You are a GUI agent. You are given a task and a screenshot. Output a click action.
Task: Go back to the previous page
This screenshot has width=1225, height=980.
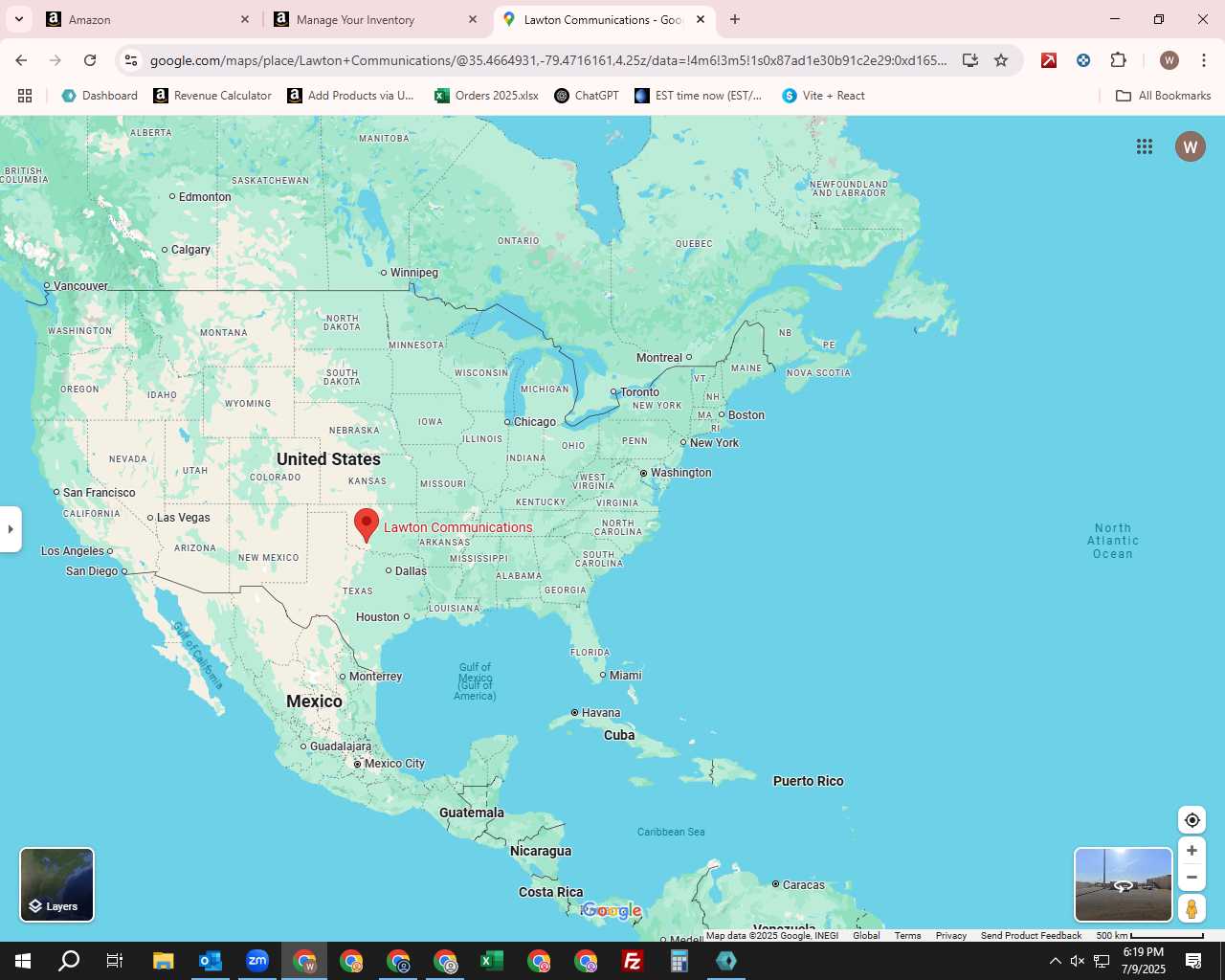tap(21, 60)
